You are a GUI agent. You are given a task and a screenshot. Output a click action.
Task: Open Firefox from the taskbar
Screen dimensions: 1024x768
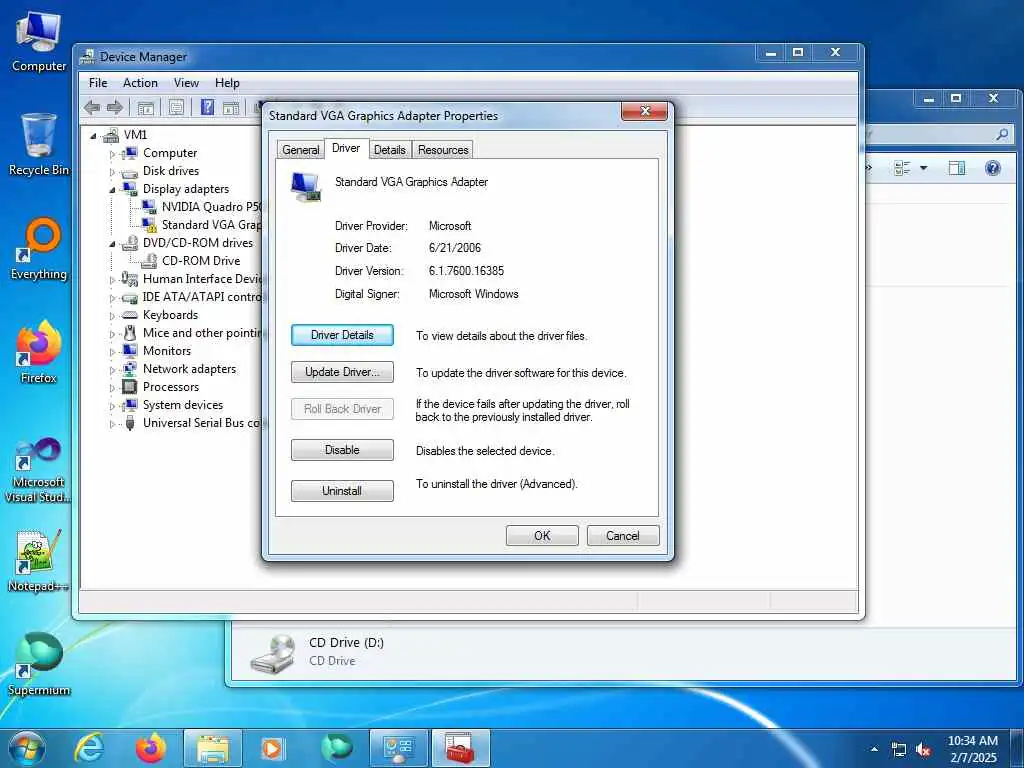[x=151, y=748]
